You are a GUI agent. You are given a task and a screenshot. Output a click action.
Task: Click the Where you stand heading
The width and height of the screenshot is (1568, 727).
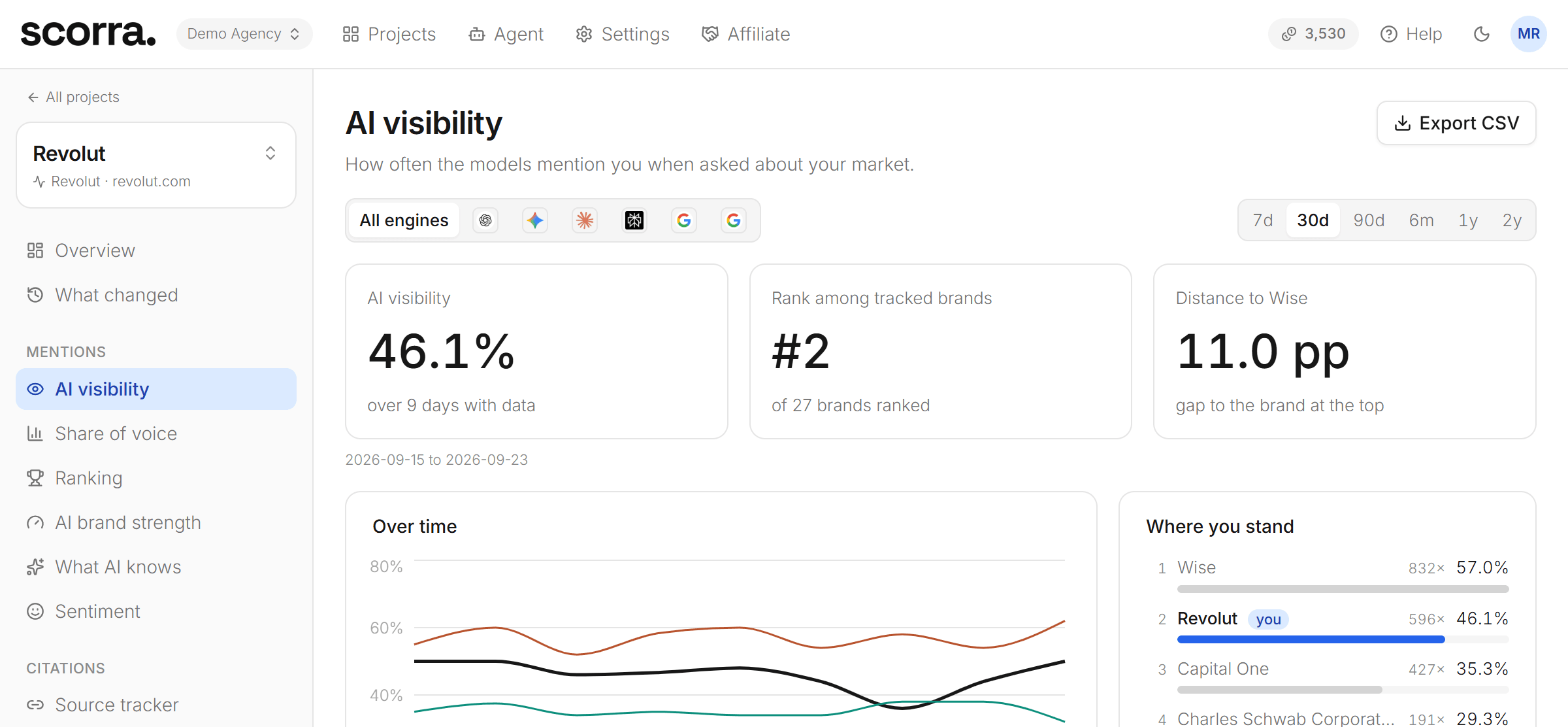1220,526
